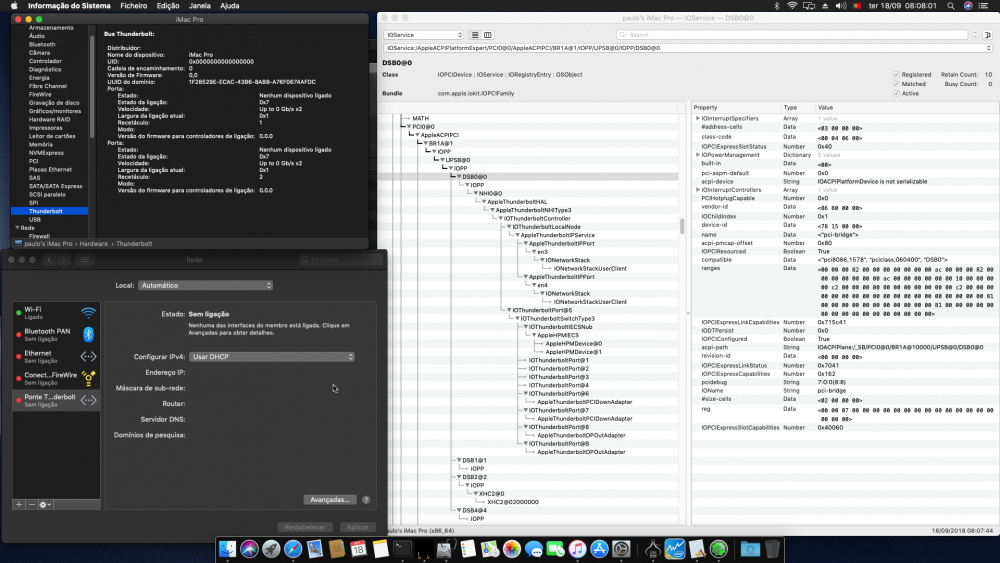Collapse the DSB2@2 tree node
Image resolution: width=1000 pixels, height=563 pixels.
point(459,477)
